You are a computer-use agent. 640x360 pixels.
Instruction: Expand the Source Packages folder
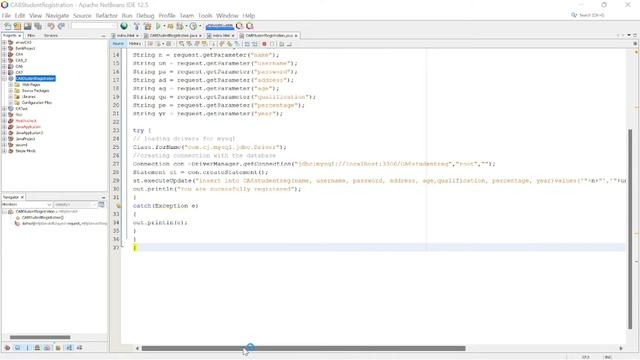11,91
